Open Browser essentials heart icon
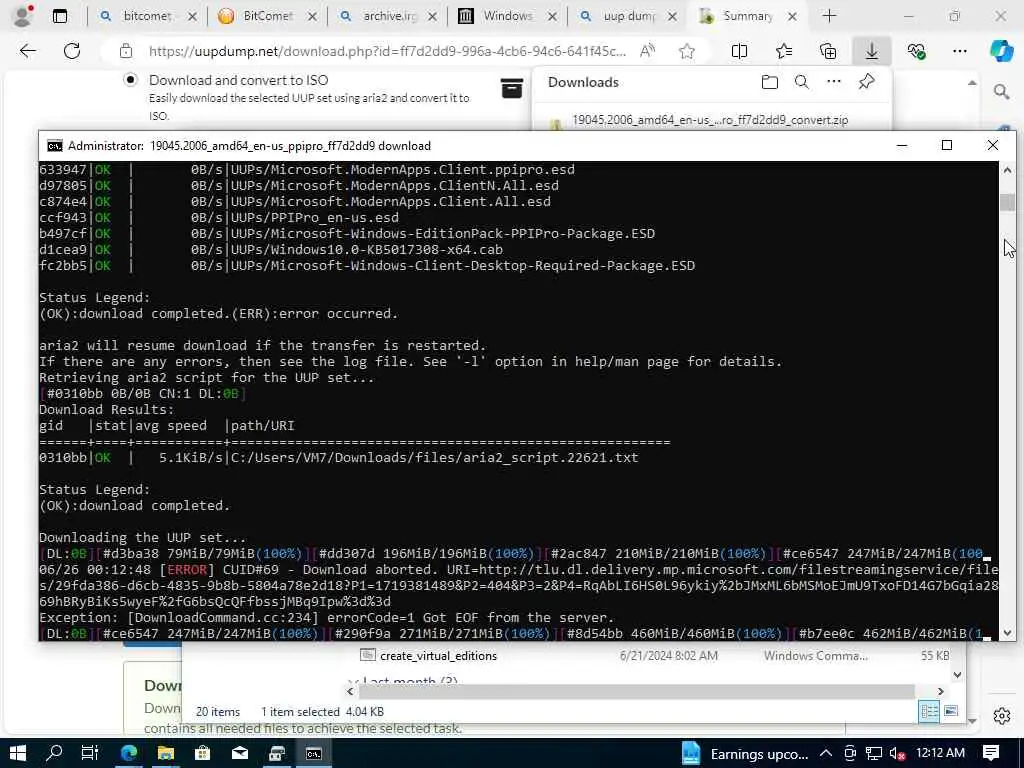This screenshot has height=768, width=1024. (916, 51)
